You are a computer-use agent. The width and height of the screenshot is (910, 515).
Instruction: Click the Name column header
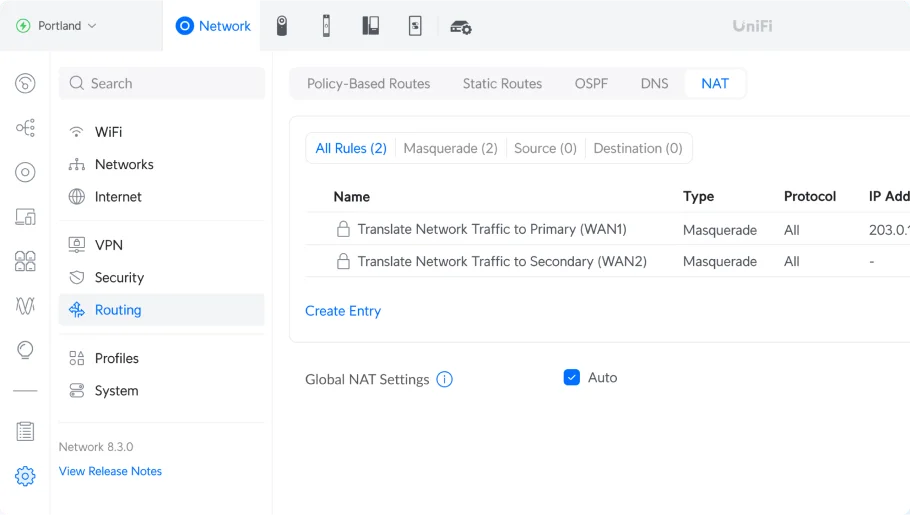[x=352, y=197]
